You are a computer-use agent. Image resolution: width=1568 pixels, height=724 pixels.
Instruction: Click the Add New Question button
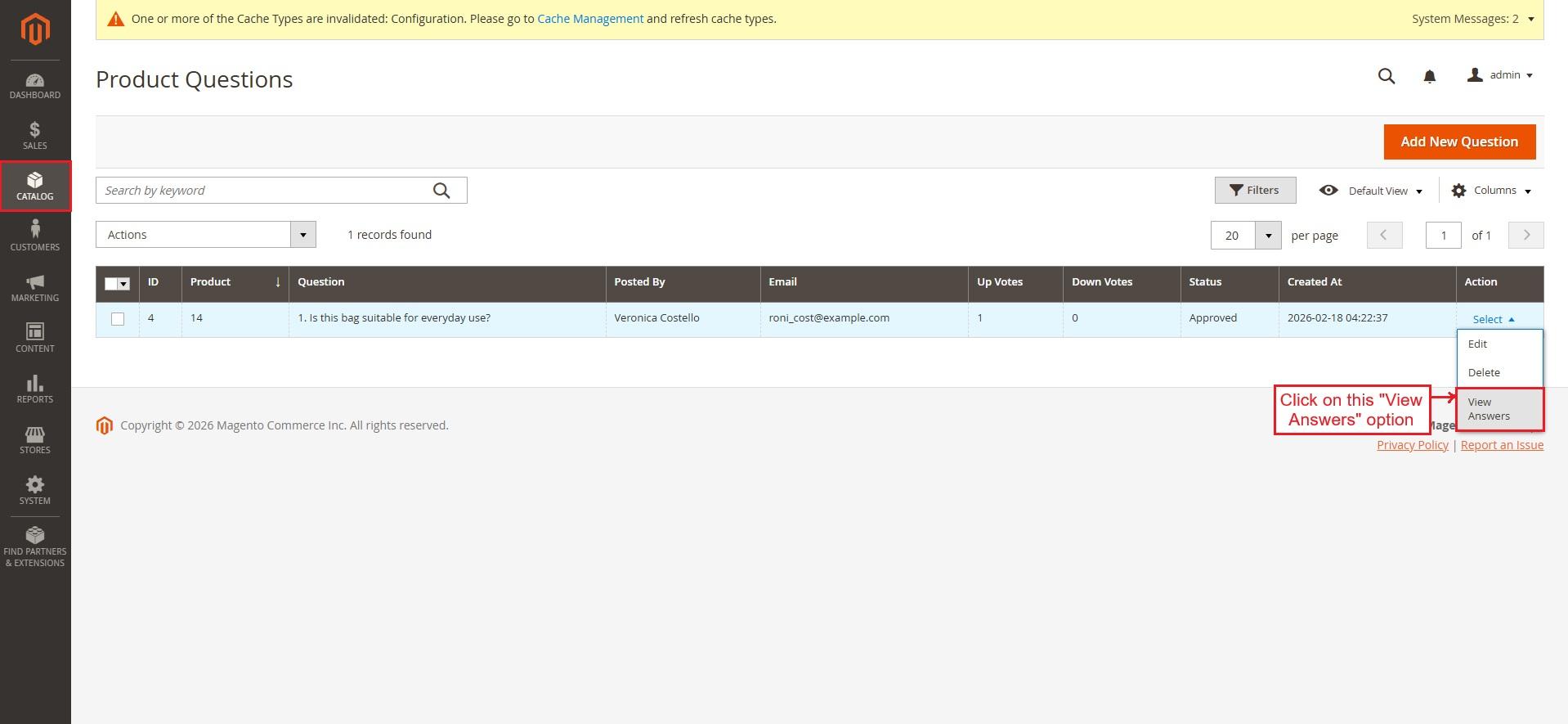pyautogui.click(x=1458, y=142)
